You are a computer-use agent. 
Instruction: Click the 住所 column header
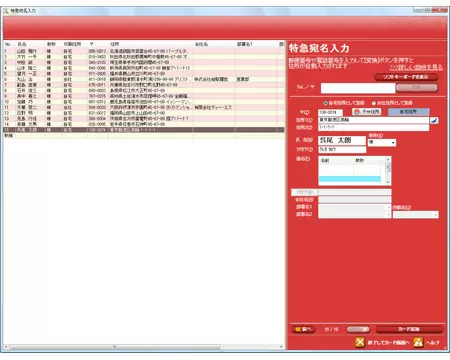point(114,44)
